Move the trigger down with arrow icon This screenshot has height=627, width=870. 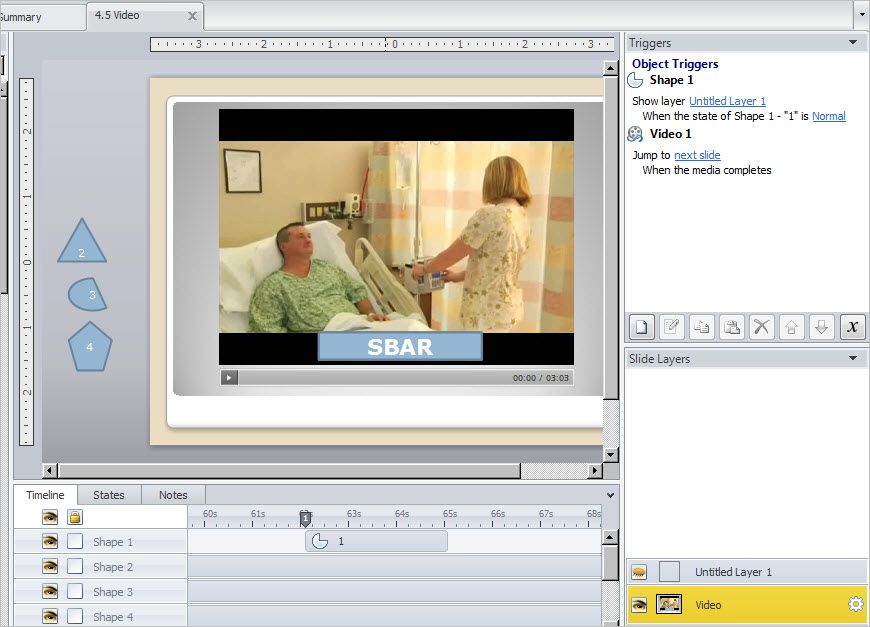(x=822, y=326)
